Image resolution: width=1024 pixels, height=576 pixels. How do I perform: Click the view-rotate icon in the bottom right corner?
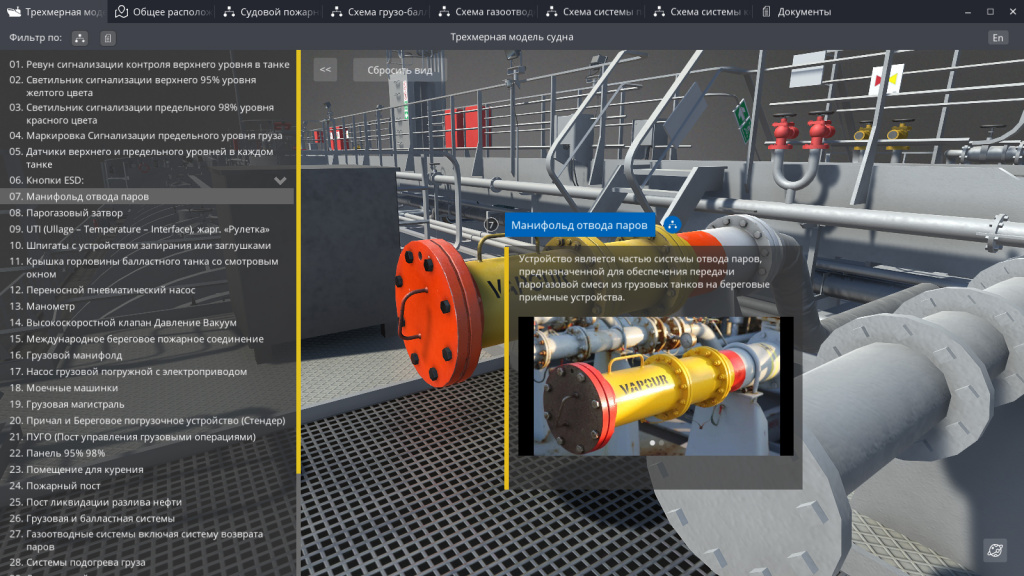tap(995, 550)
